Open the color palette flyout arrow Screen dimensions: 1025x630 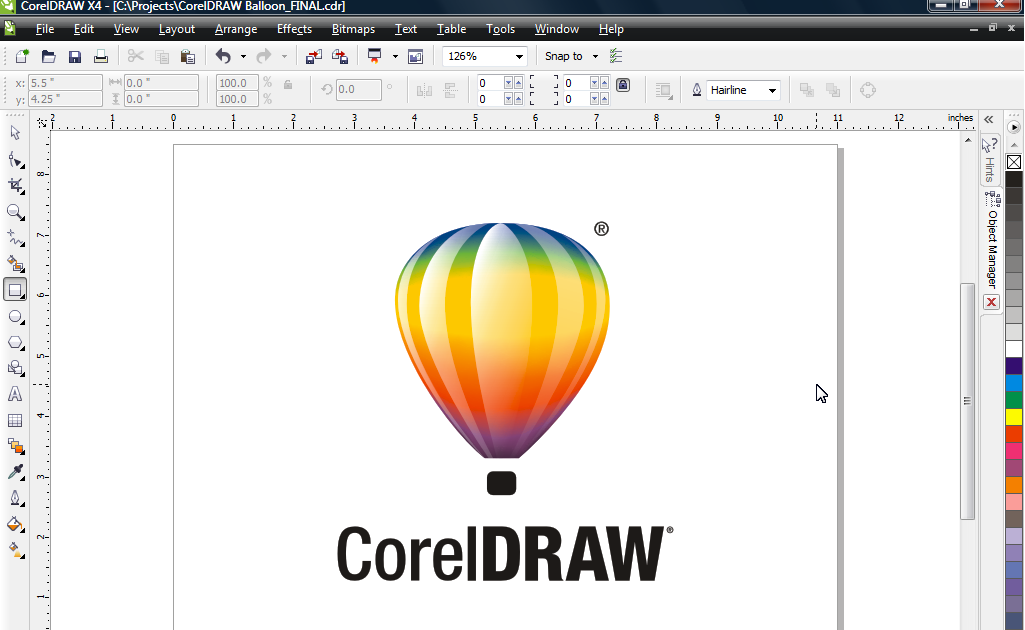tap(1014, 127)
